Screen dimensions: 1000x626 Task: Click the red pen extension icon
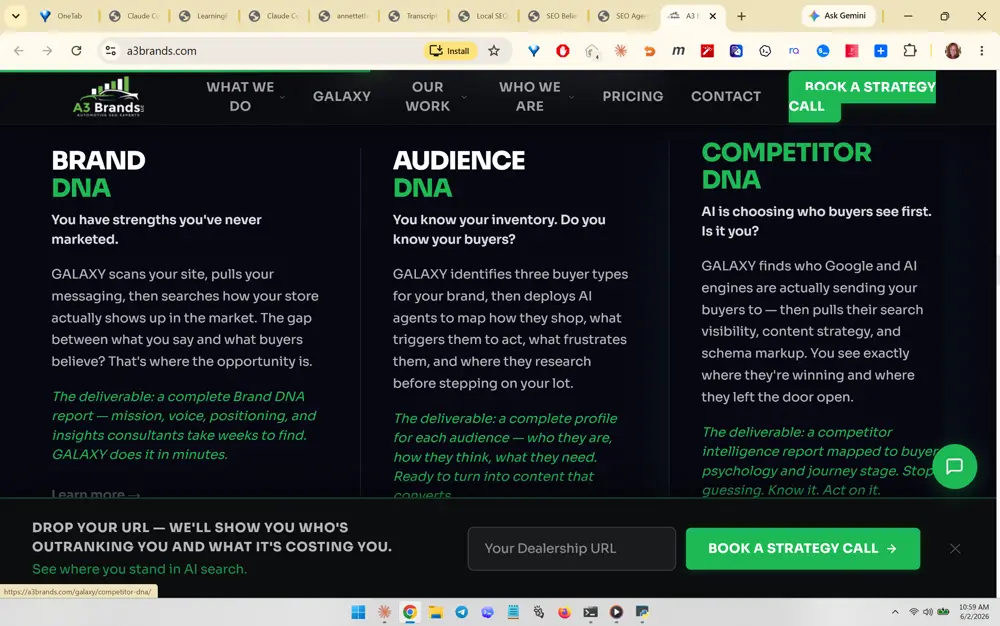(x=707, y=50)
